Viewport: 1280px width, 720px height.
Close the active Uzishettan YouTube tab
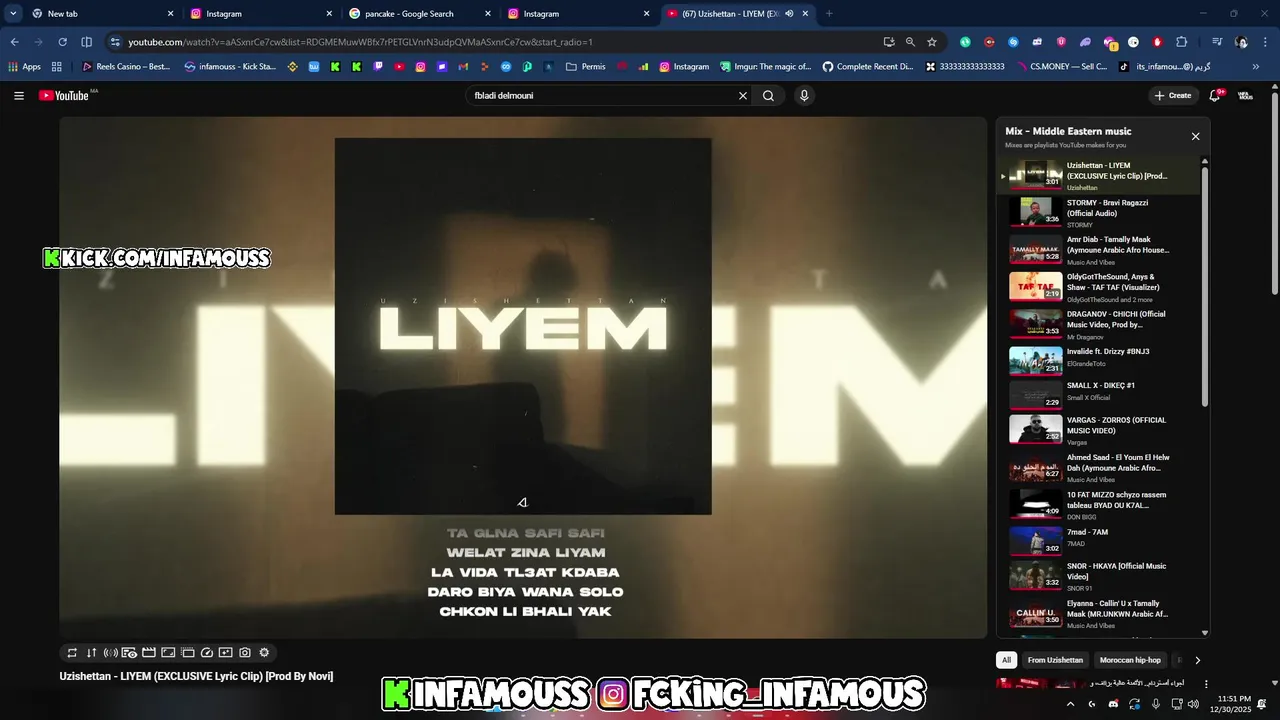click(x=806, y=14)
